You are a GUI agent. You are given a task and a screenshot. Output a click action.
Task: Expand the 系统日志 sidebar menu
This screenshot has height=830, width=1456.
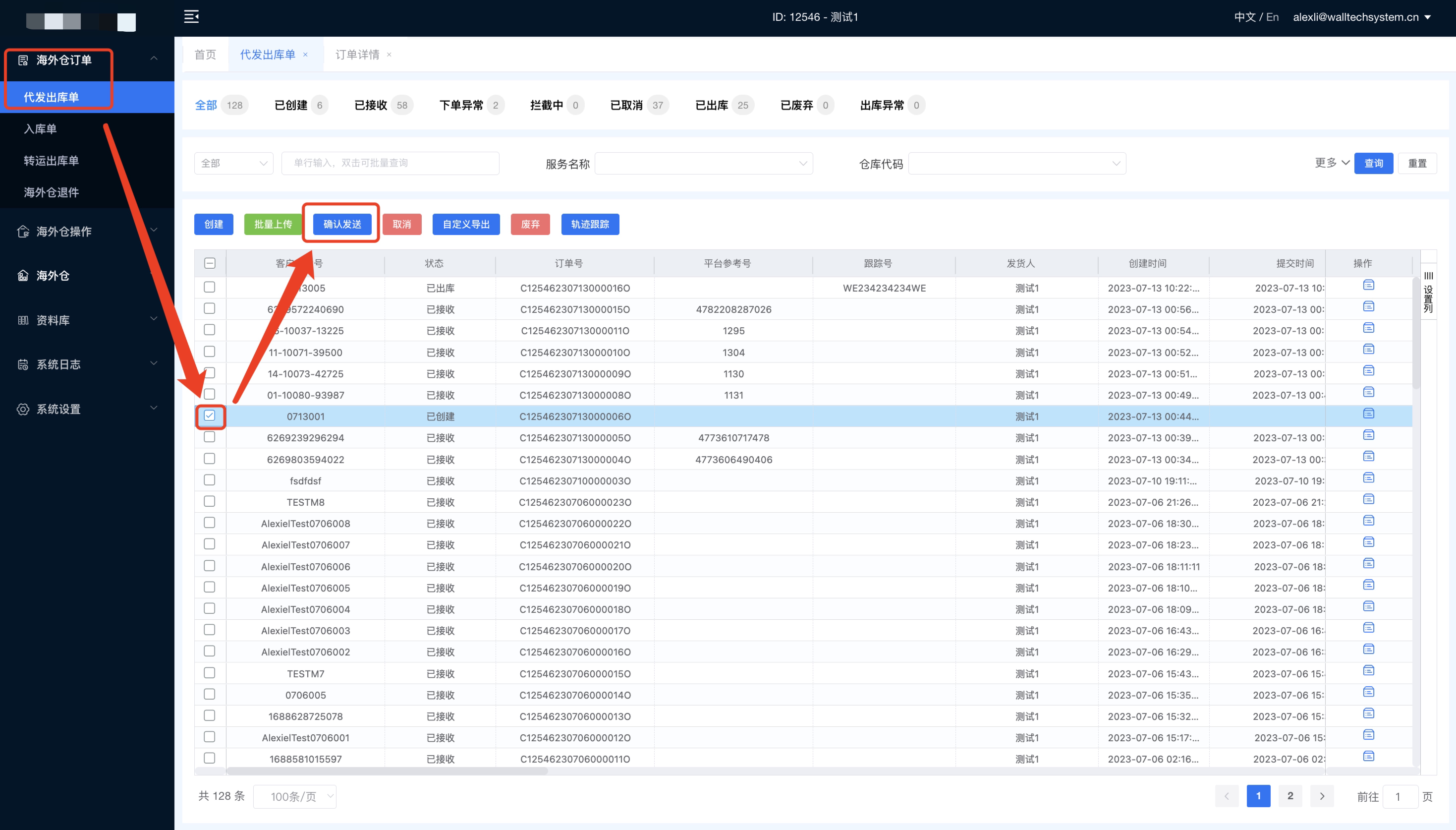click(87, 365)
